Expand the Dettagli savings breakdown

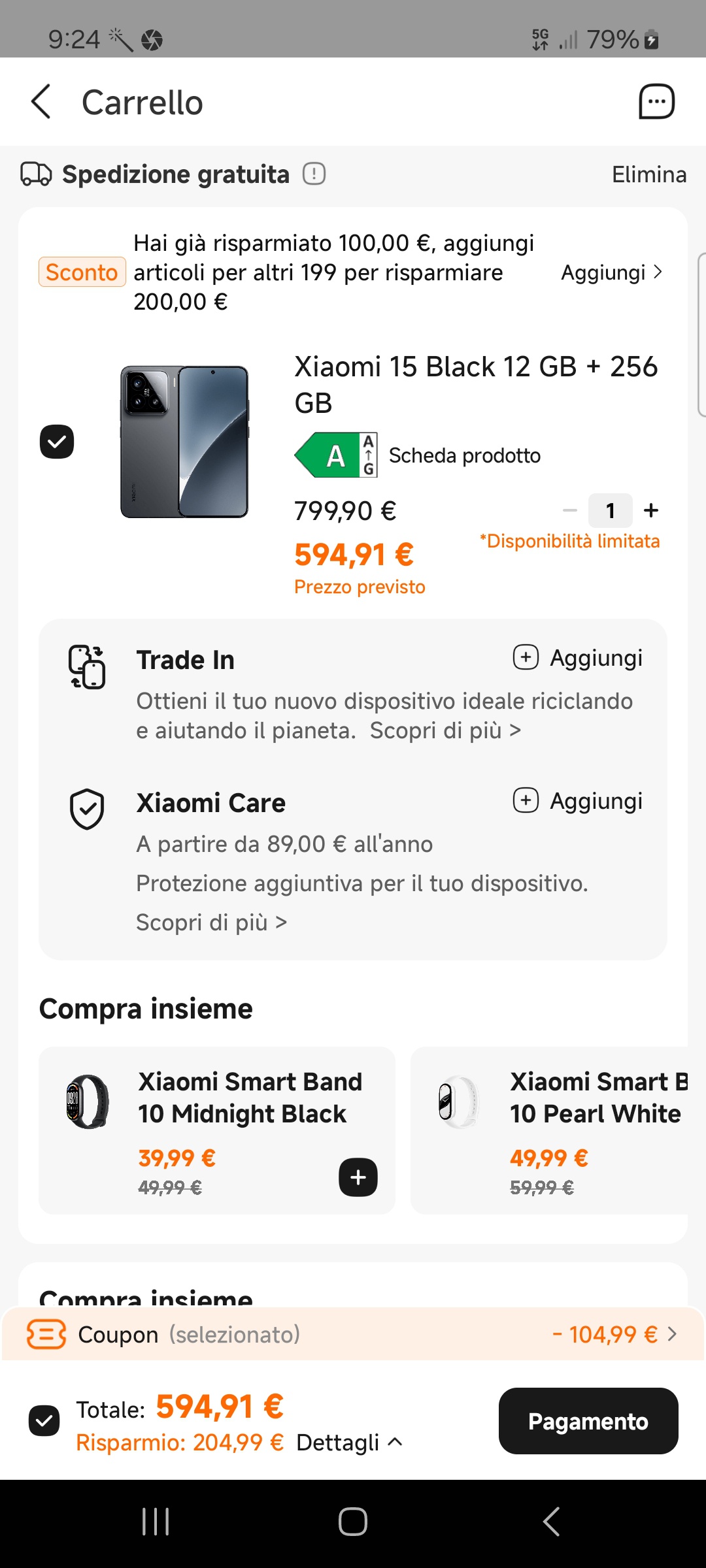coord(349,1443)
